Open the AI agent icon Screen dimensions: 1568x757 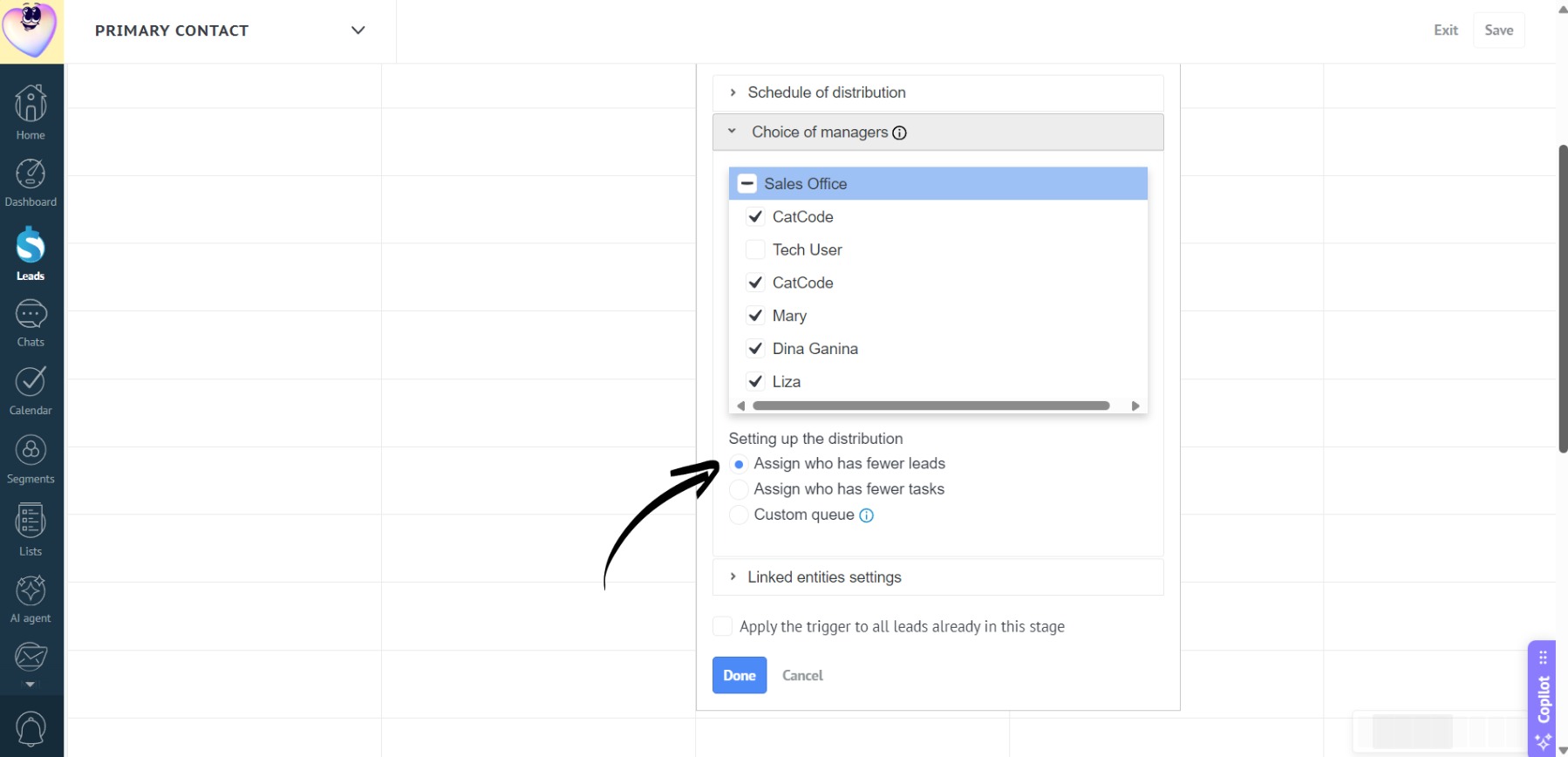(x=31, y=599)
